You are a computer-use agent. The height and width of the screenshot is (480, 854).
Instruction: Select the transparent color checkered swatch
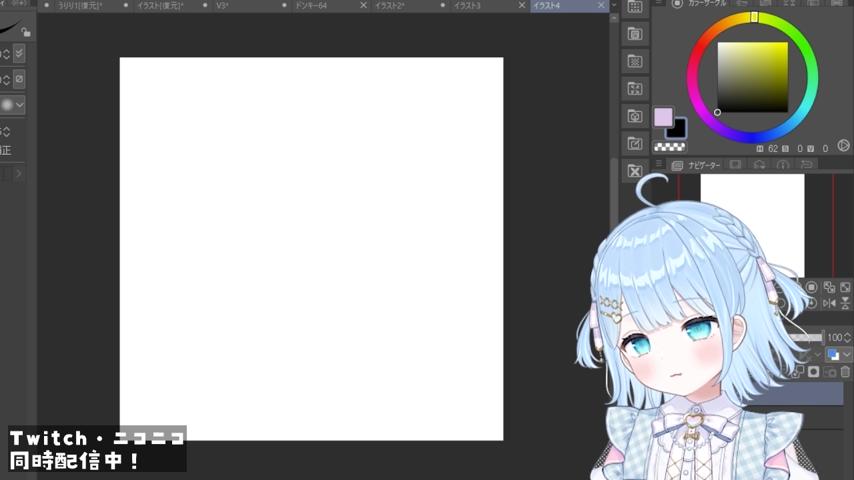coord(670,147)
